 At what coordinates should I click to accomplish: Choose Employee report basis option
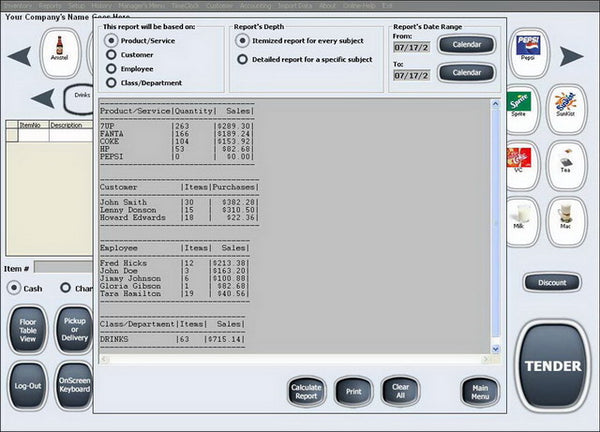pyautogui.click(x=130, y=69)
